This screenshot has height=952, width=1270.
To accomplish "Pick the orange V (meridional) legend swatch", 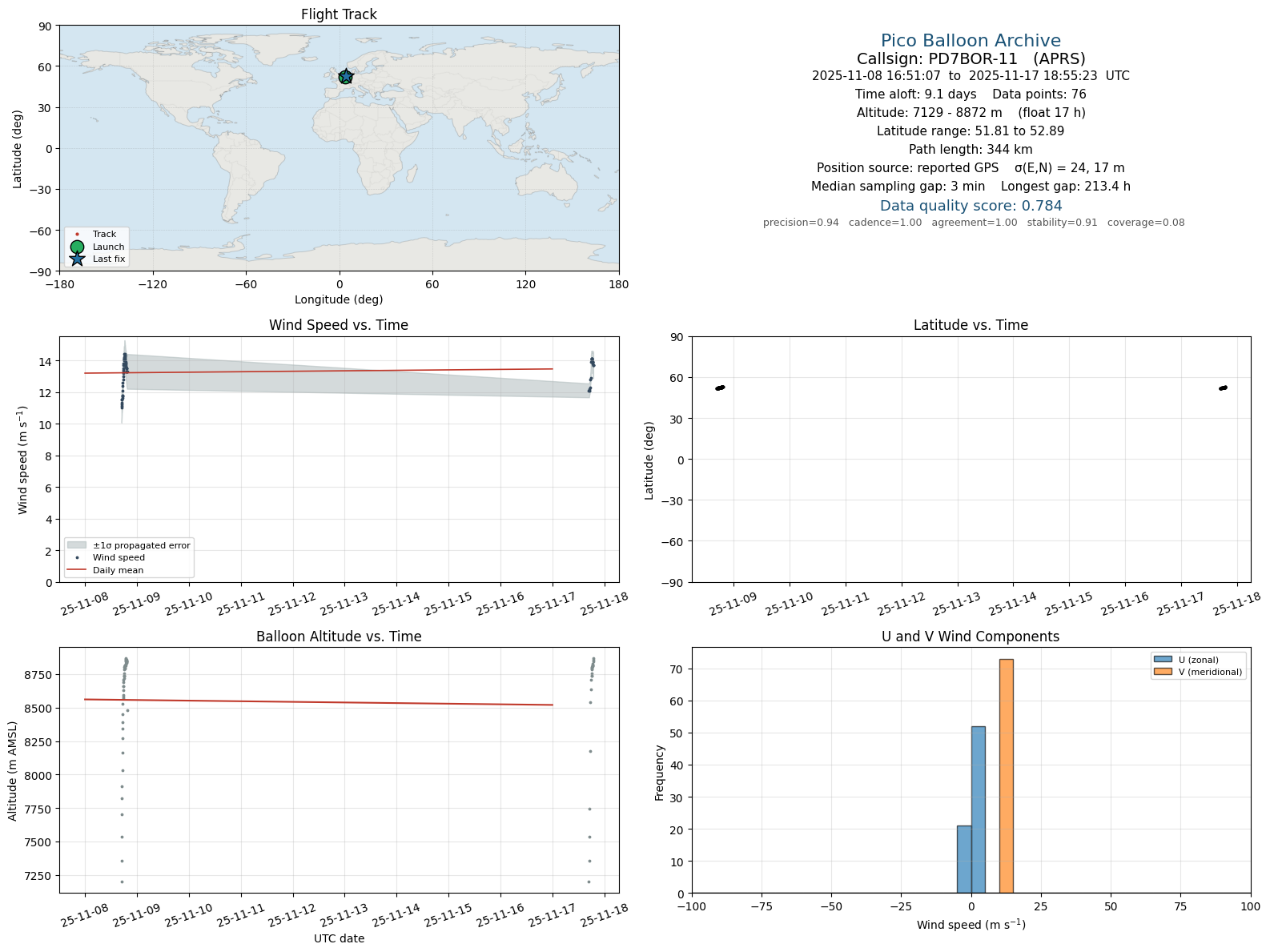I will tap(1163, 672).
